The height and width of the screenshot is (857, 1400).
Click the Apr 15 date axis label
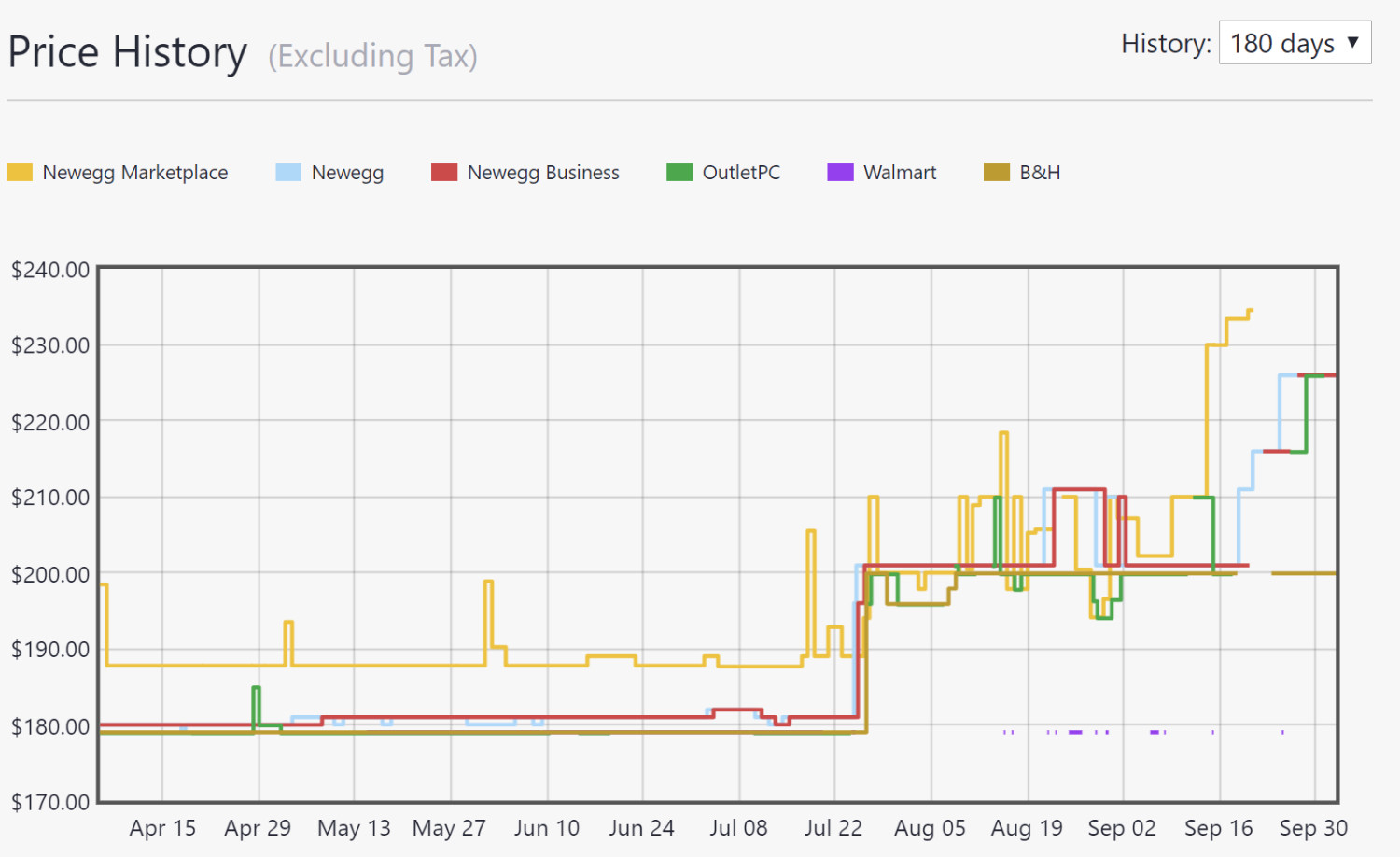click(162, 828)
